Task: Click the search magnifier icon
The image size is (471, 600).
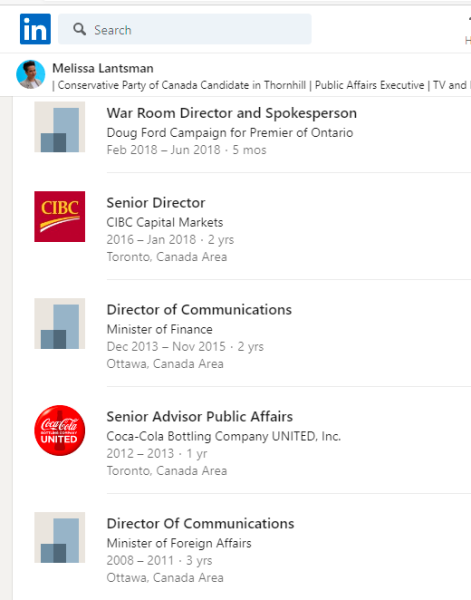Action: point(79,29)
